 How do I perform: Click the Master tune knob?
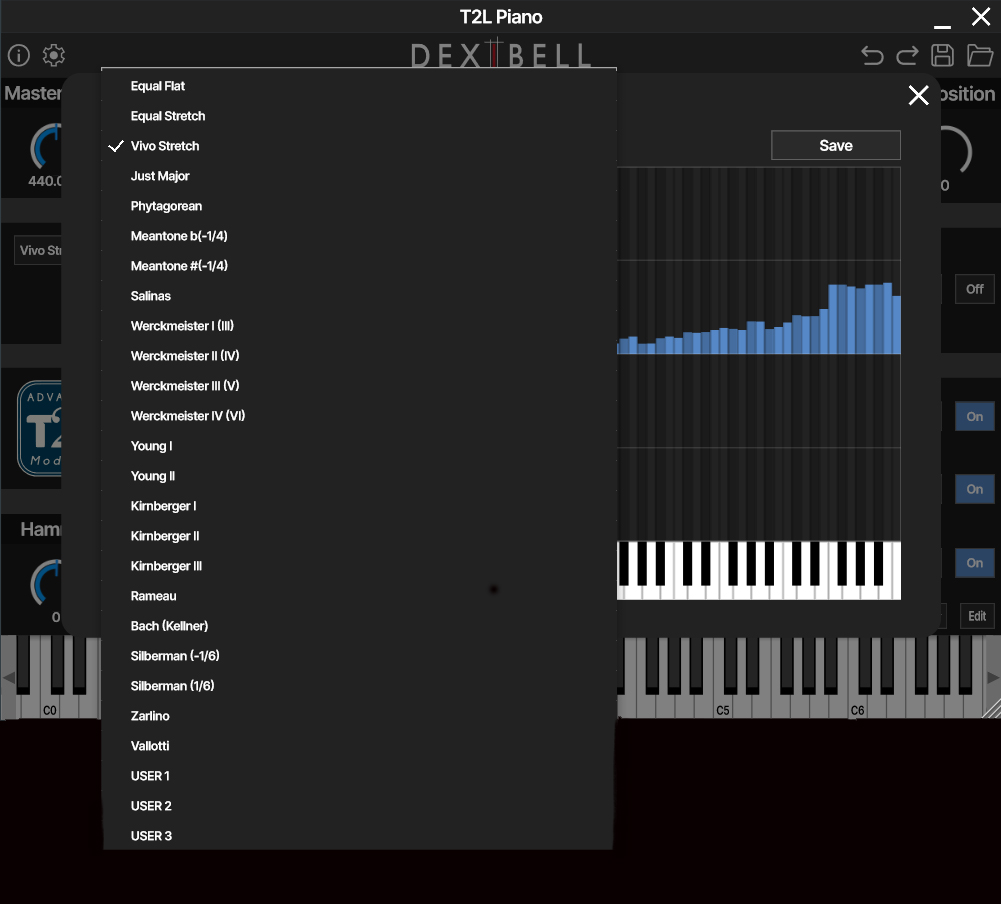(47, 148)
